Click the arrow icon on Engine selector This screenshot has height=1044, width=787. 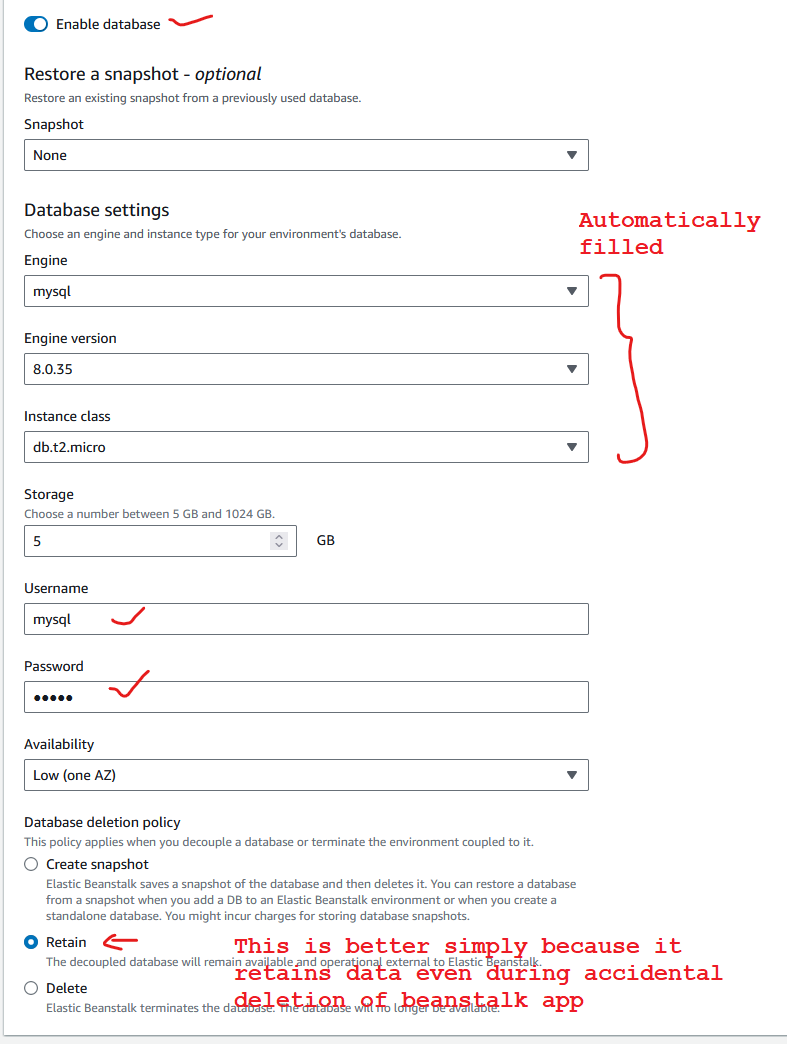pos(572,291)
